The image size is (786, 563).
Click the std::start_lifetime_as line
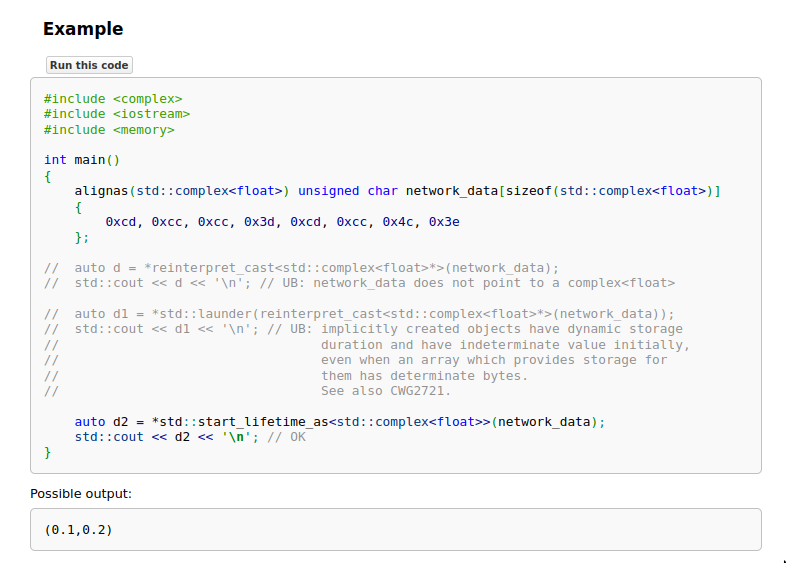coord(340,422)
